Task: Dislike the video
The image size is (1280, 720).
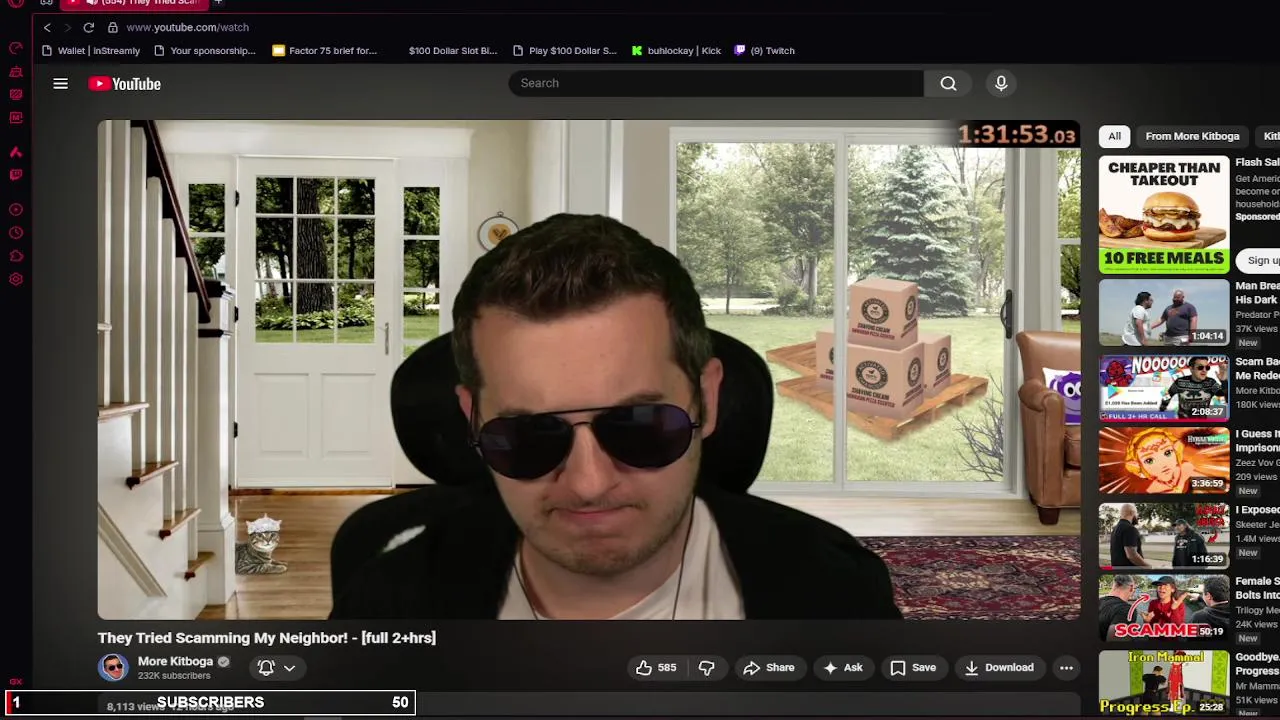Action: pos(706,668)
